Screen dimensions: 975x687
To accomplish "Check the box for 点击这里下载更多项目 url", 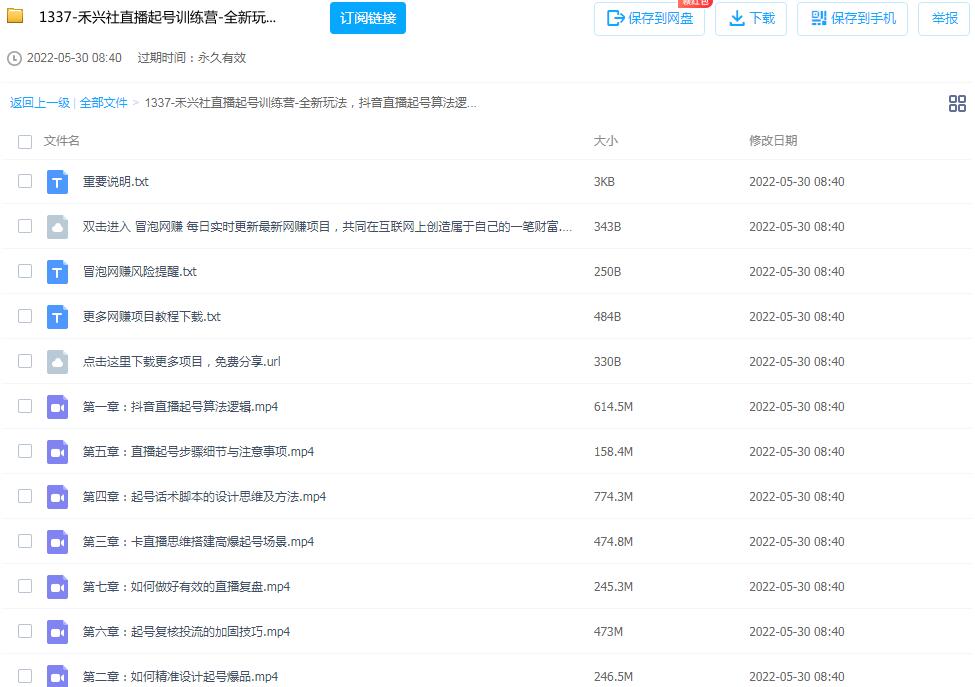I will 25,361.
